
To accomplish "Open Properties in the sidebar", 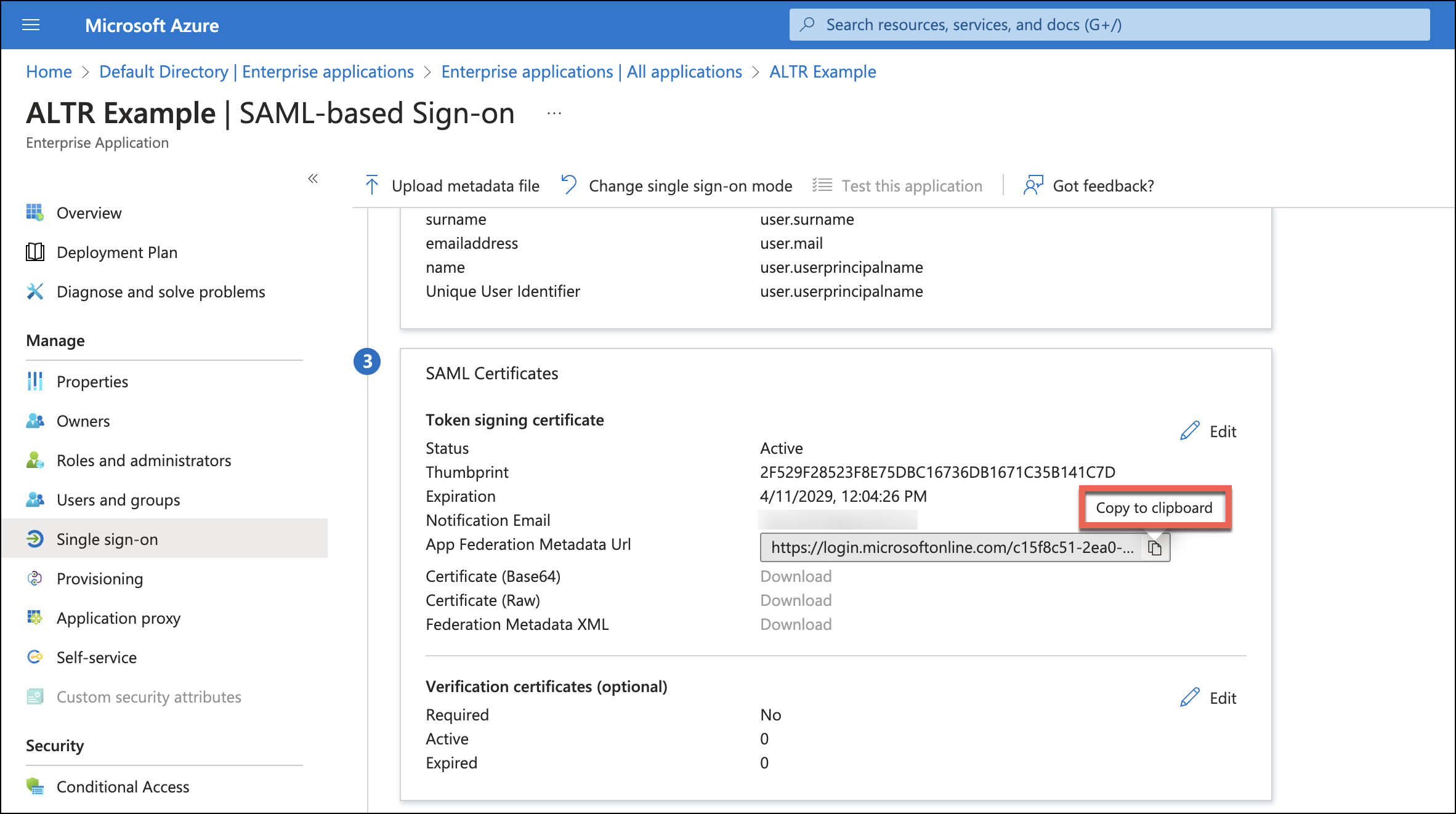I will (x=92, y=382).
